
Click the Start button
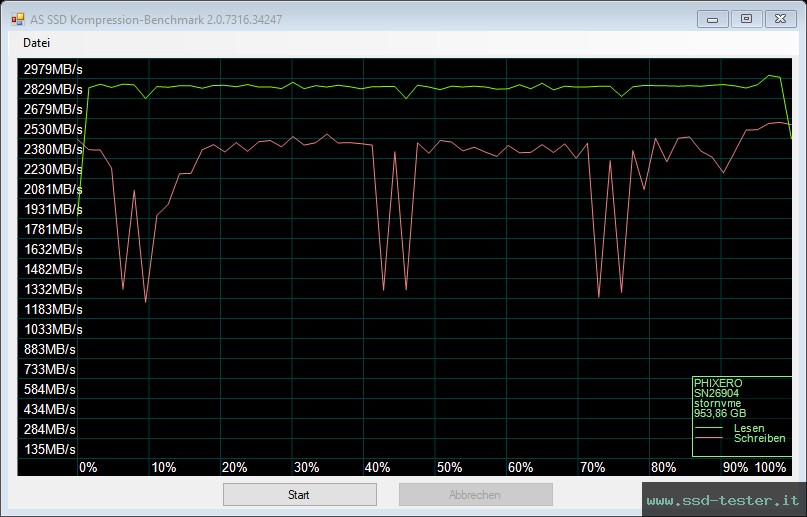[x=300, y=494]
